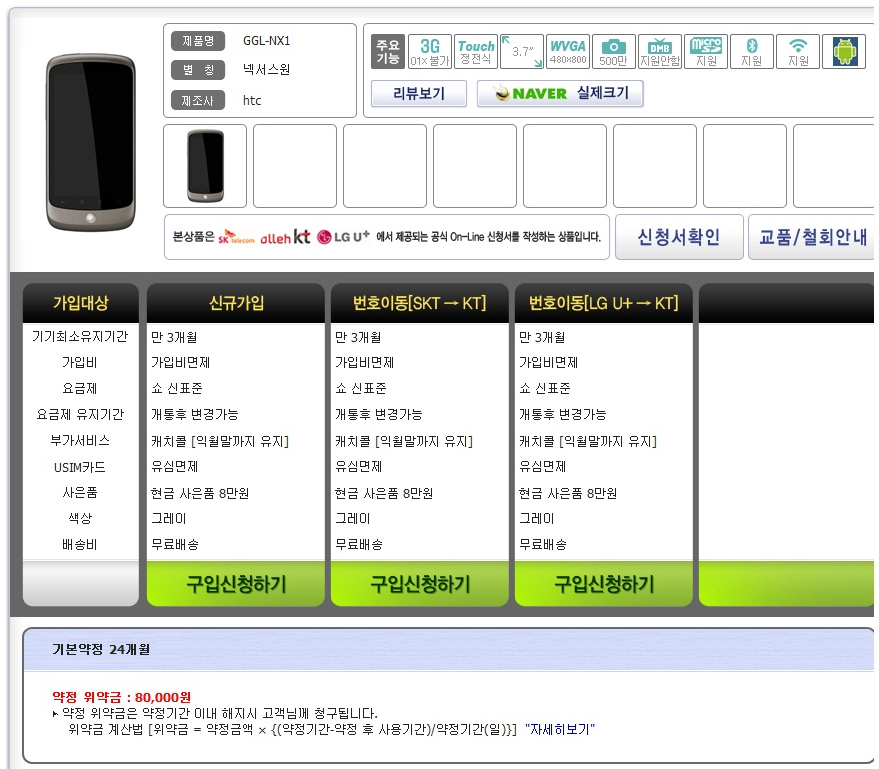Click the microSD support icon

coord(706,52)
